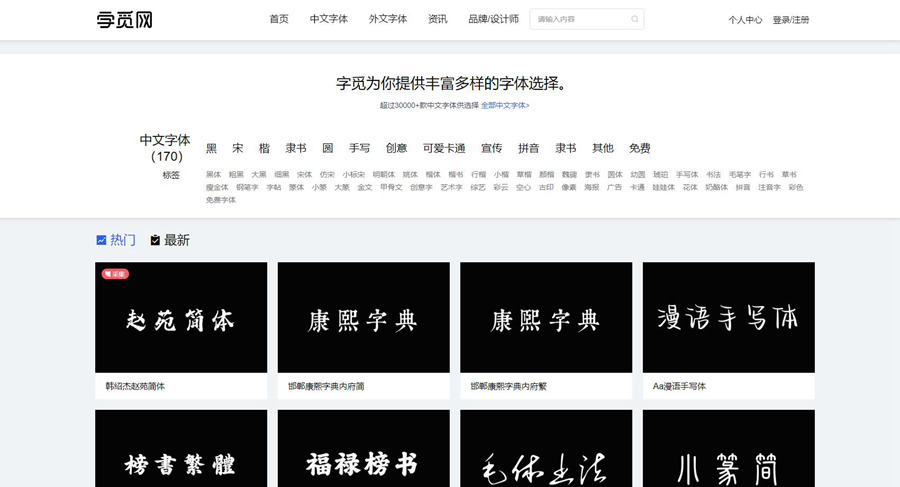The width and height of the screenshot is (900, 487).
Task: Click the 行楷 tag
Action: point(478,175)
